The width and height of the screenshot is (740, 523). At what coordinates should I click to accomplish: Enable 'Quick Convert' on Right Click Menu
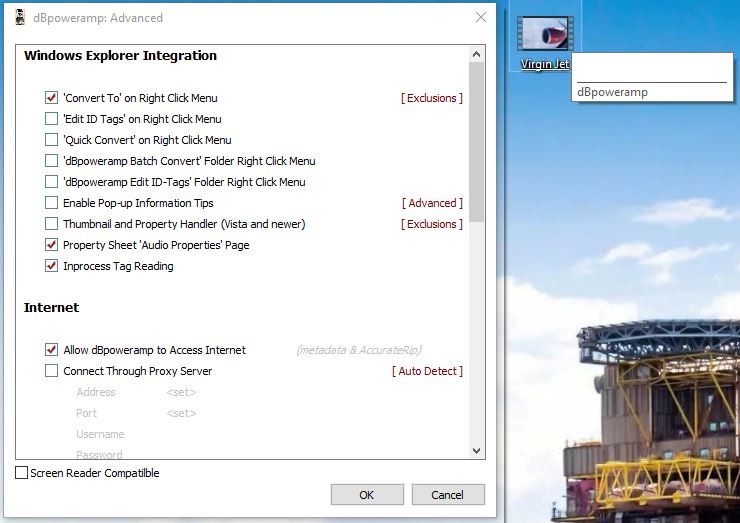point(52,140)
